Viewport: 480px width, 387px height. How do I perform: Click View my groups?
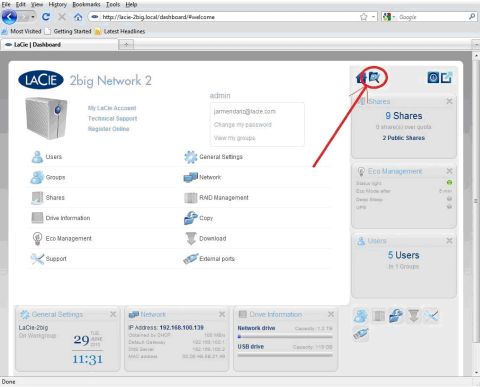[234, 138]
